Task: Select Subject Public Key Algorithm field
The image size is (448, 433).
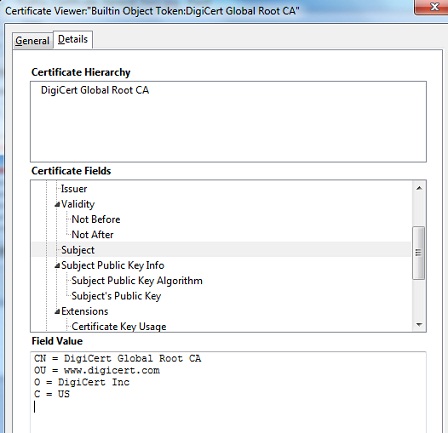Action: tap(137, 281)
